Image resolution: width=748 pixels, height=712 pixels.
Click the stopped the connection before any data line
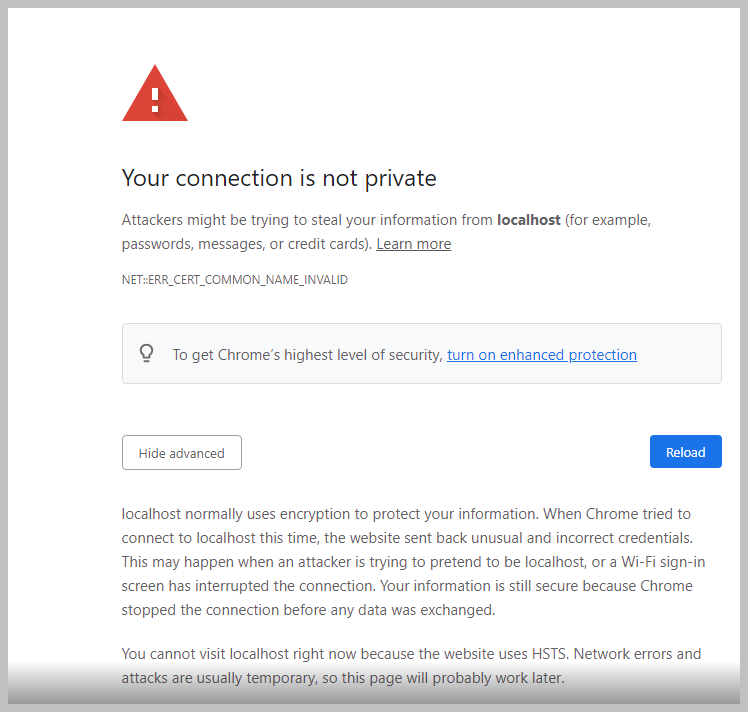308,610
